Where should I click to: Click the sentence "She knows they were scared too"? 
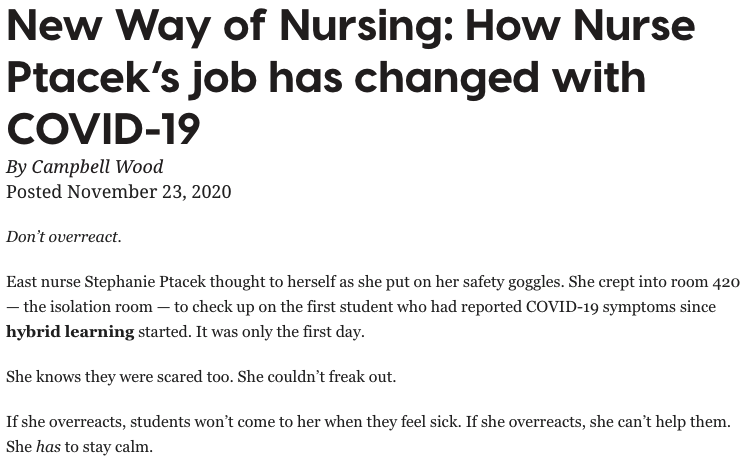click(x=119, y=377)
